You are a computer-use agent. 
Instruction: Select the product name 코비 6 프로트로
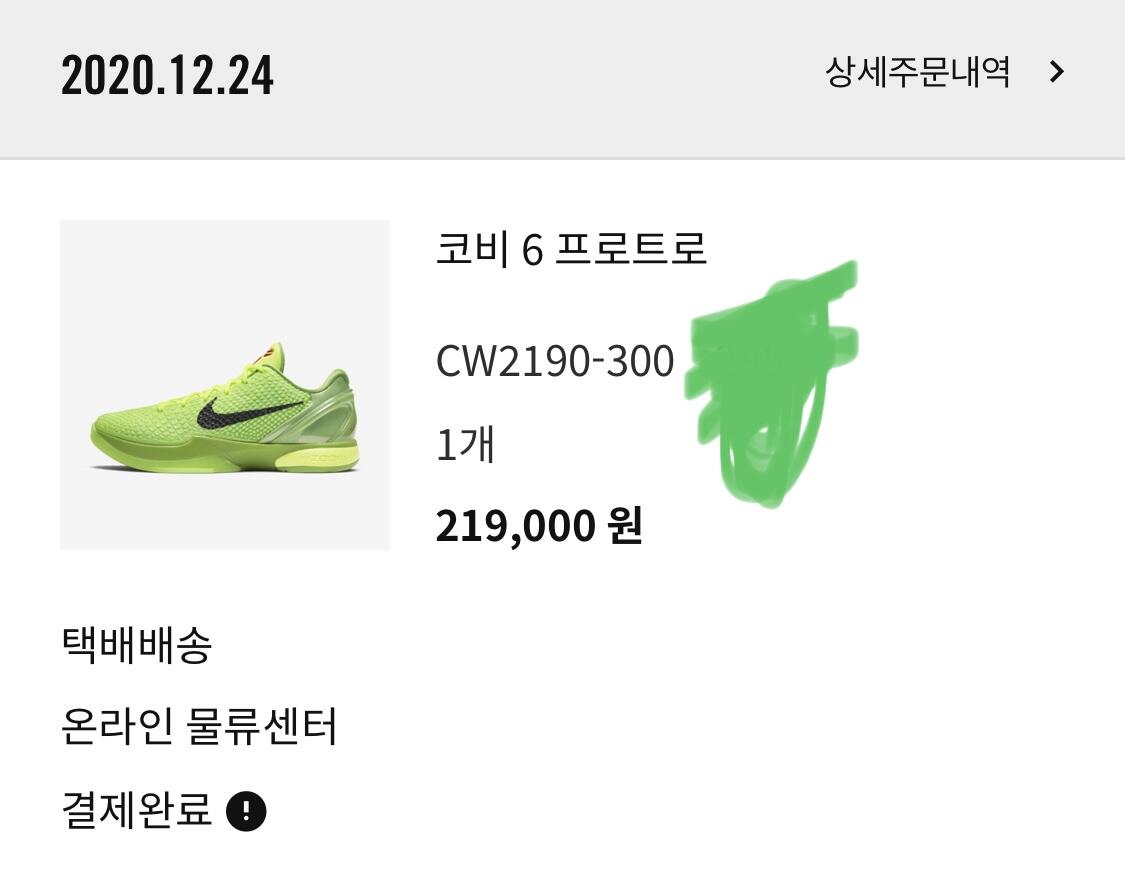click(x=571, y=249)
